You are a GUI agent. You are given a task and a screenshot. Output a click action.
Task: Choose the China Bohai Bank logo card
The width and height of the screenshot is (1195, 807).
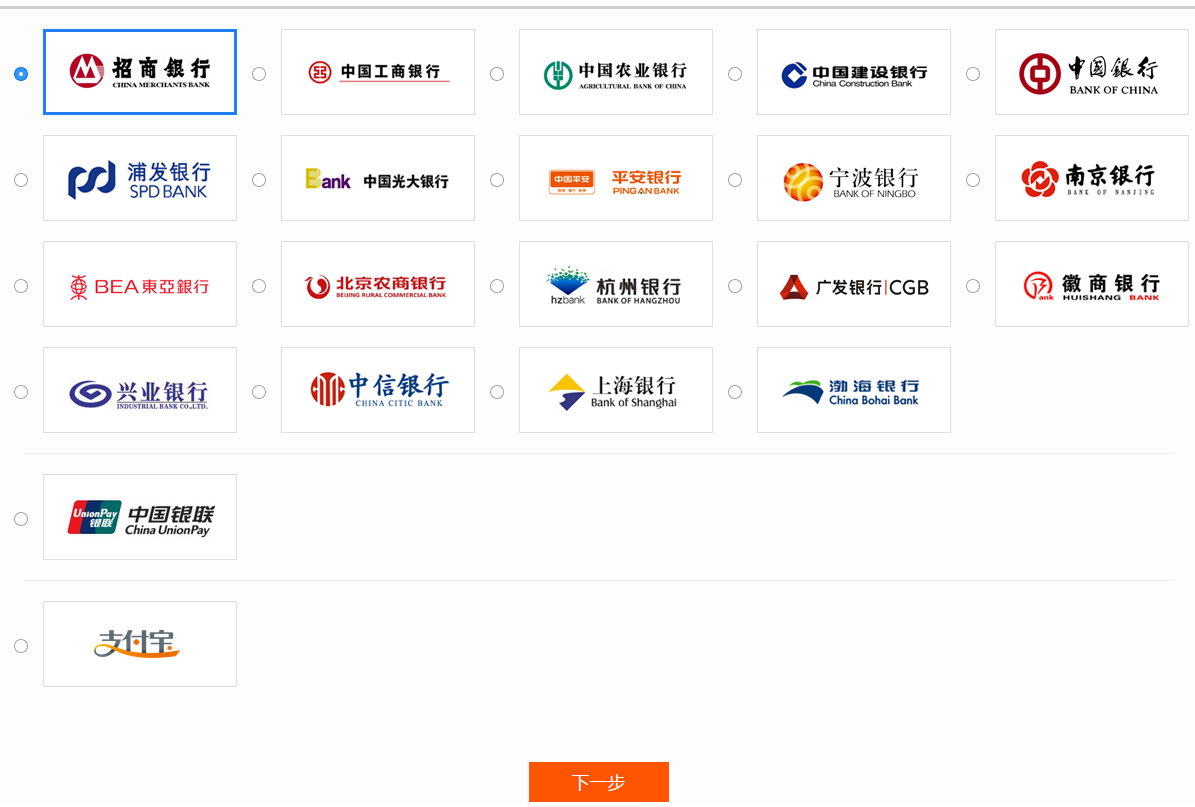click(x=854, y=390)
